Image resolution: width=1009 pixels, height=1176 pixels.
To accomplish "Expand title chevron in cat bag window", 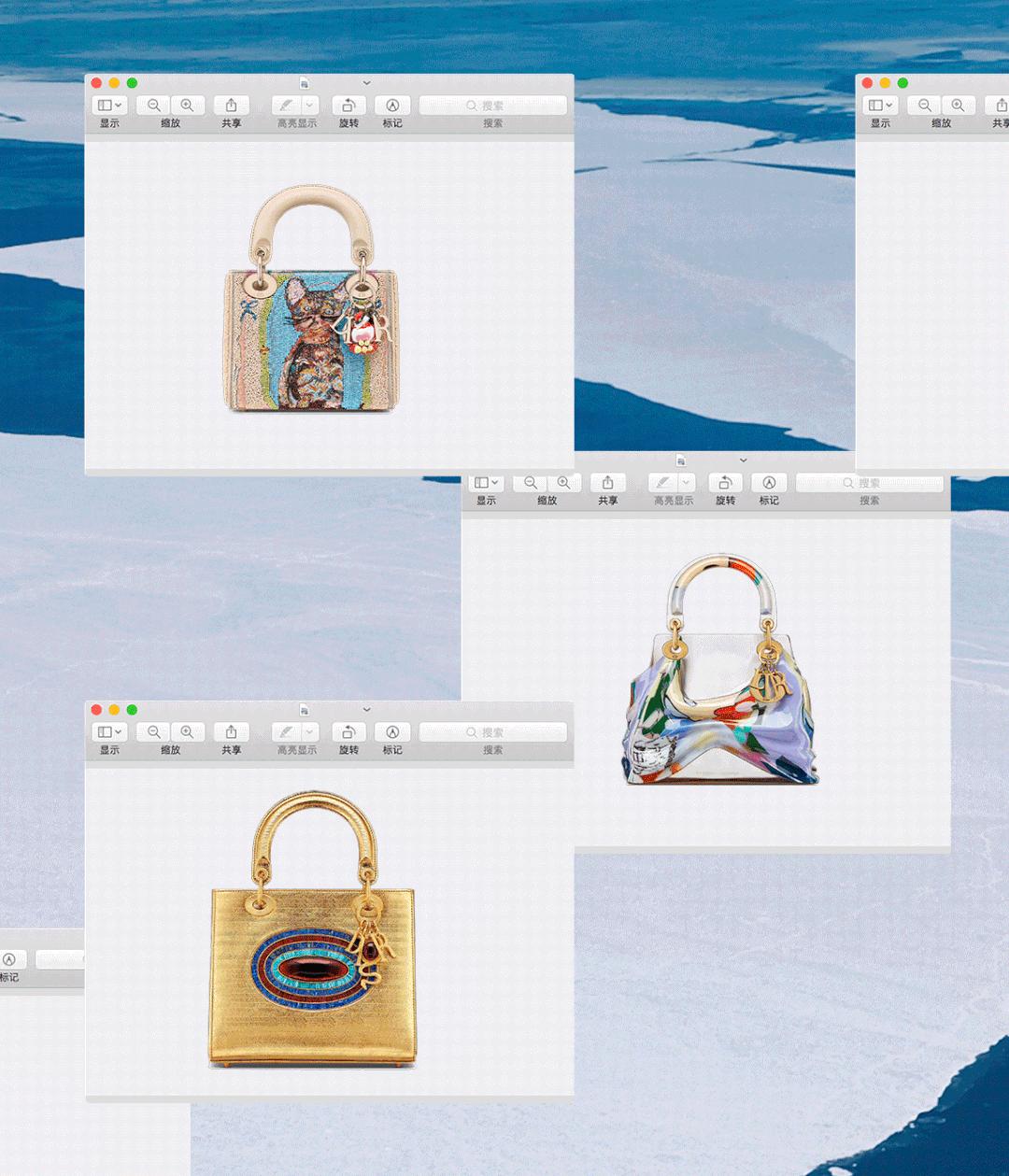I will (366, 83).
